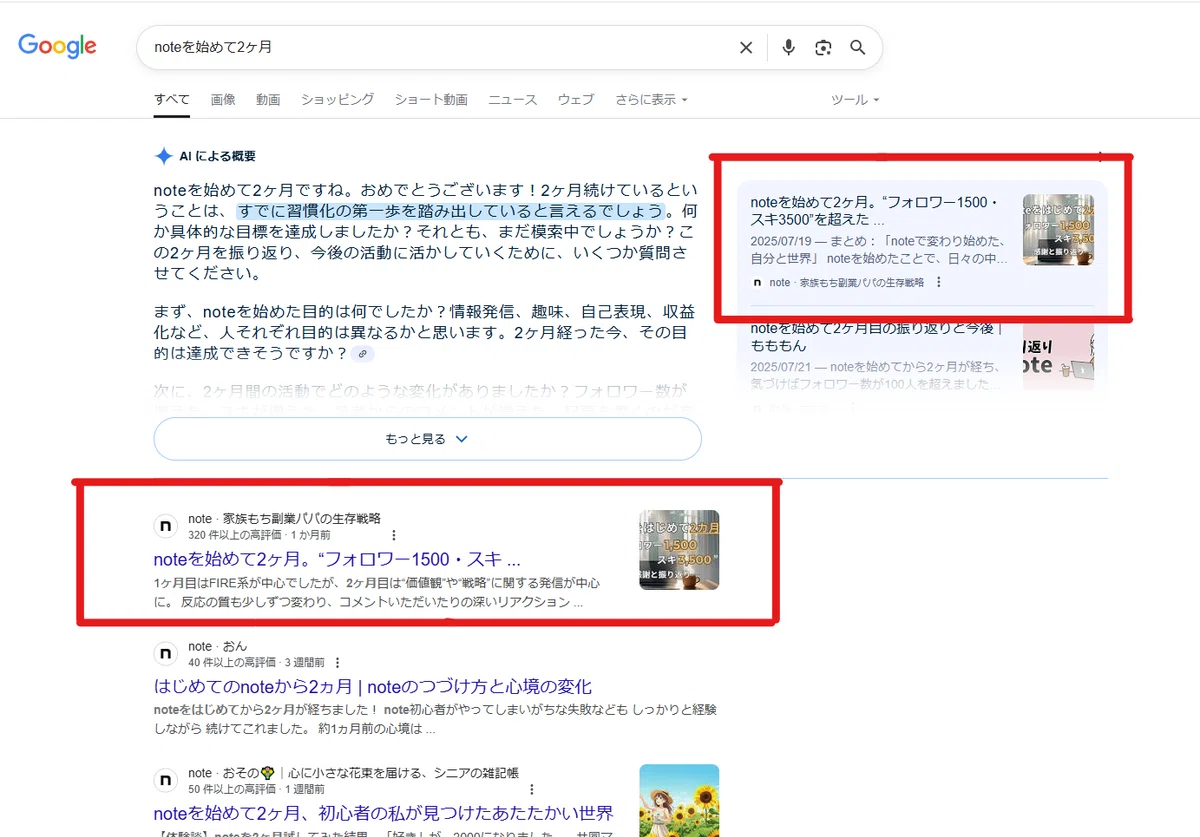The image size is (1200, 837).
Task: Submit search with the magnifier icon
Action: (857, 47)
